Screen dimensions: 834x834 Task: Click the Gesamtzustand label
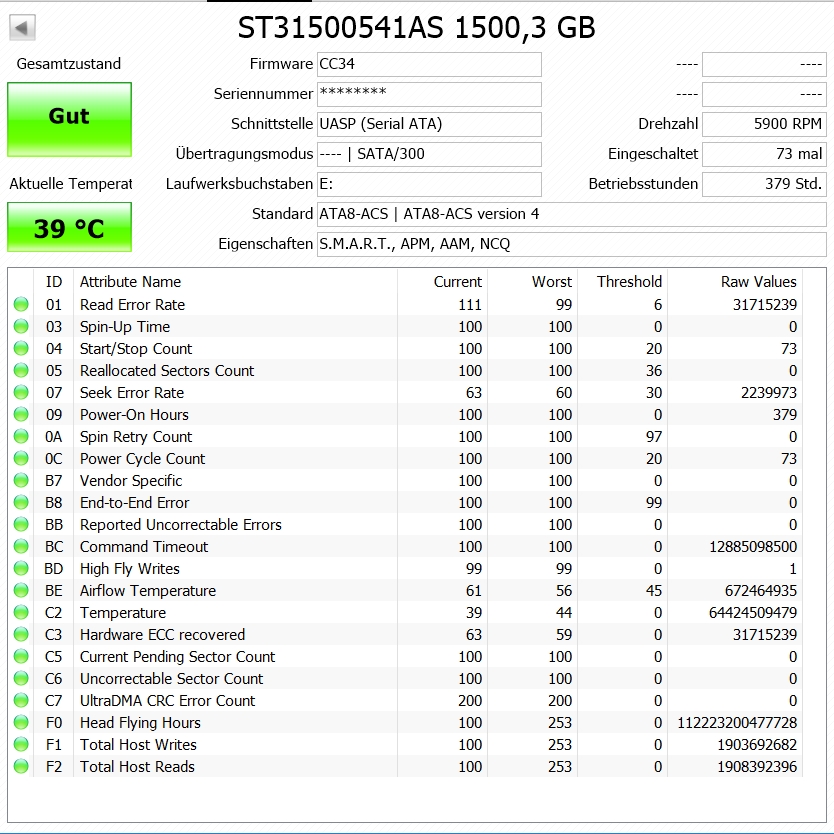tap(69, 64)
